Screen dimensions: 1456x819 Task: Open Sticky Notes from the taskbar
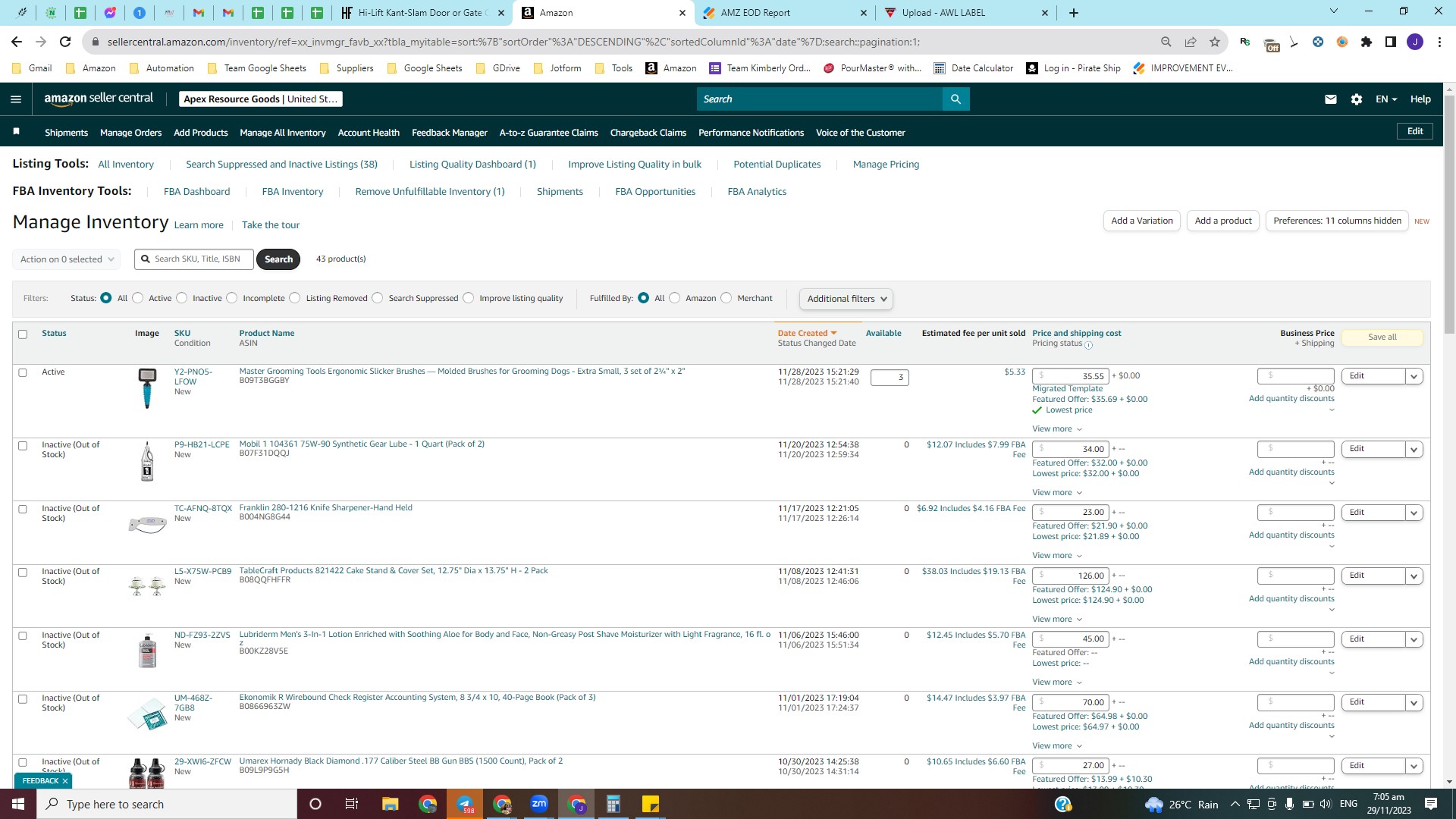point(651,804)
